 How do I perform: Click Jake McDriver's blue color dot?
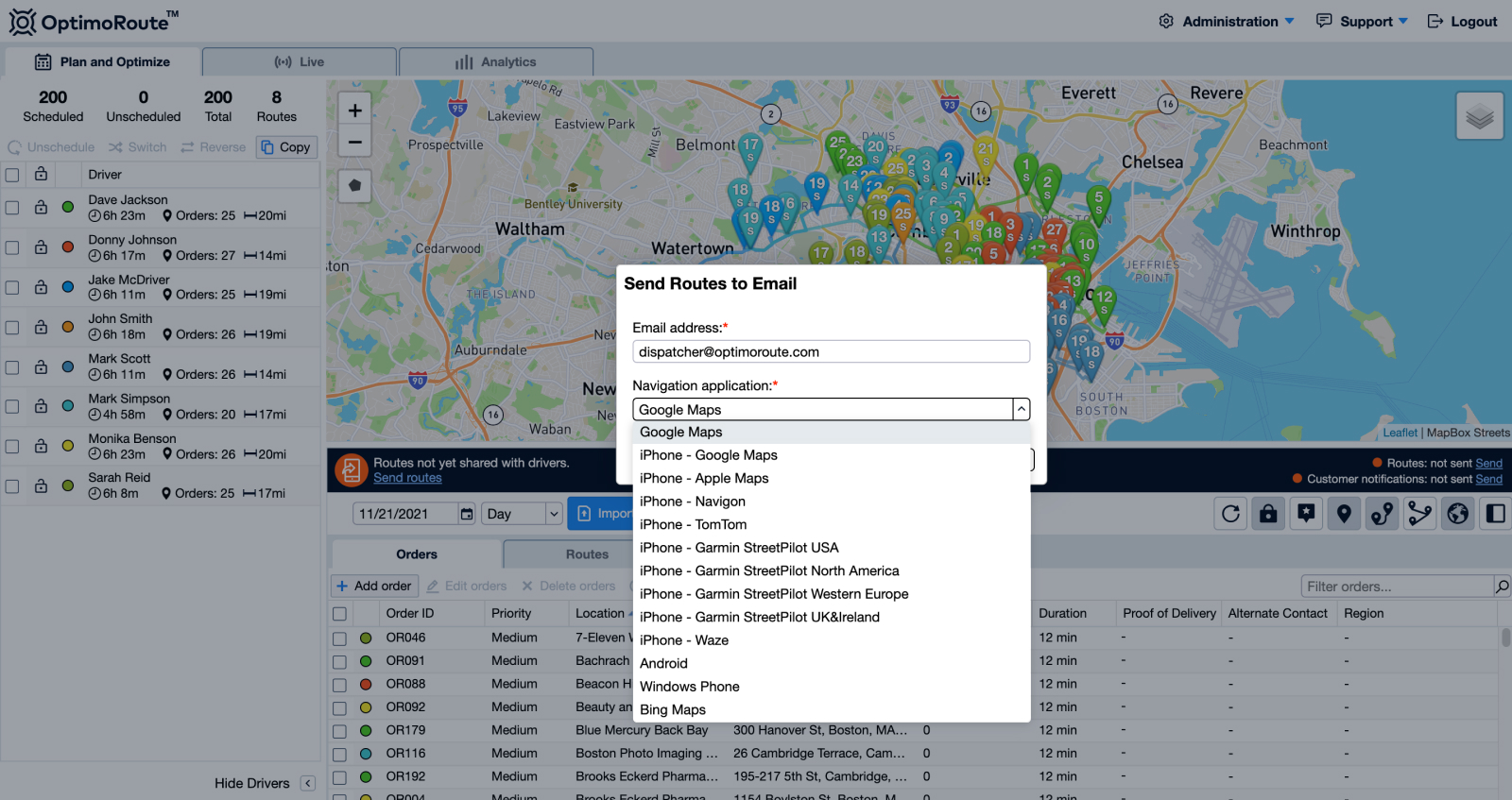pyautogui.click(x=68, y=287)
